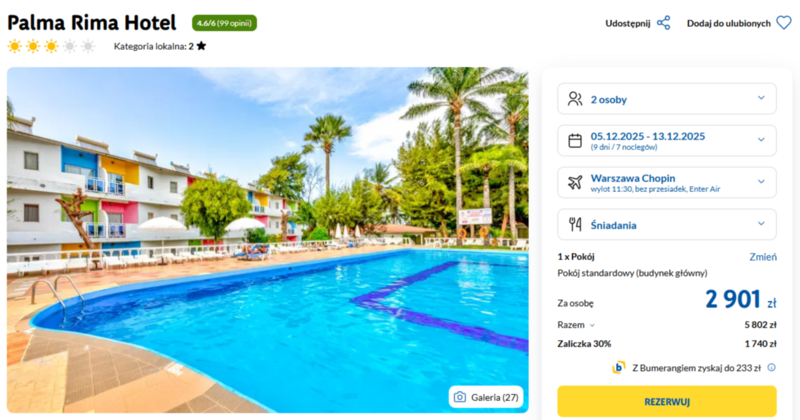Open the 4.6/6 reviews rating badge
This screenshot has height=420, width=800.
pyautogui.click(x=224, y=23)
